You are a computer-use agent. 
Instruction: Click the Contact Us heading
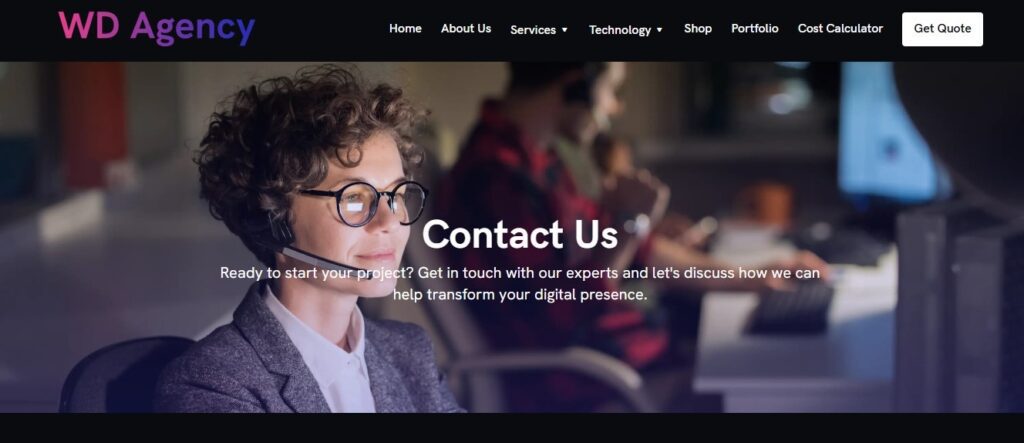(520, 234)
